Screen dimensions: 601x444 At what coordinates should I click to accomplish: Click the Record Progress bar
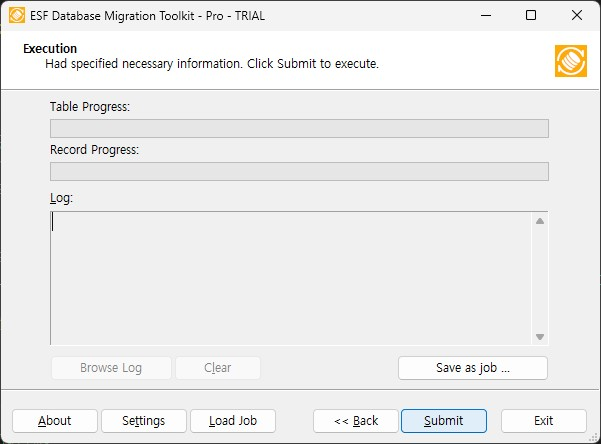coord(299,171)
